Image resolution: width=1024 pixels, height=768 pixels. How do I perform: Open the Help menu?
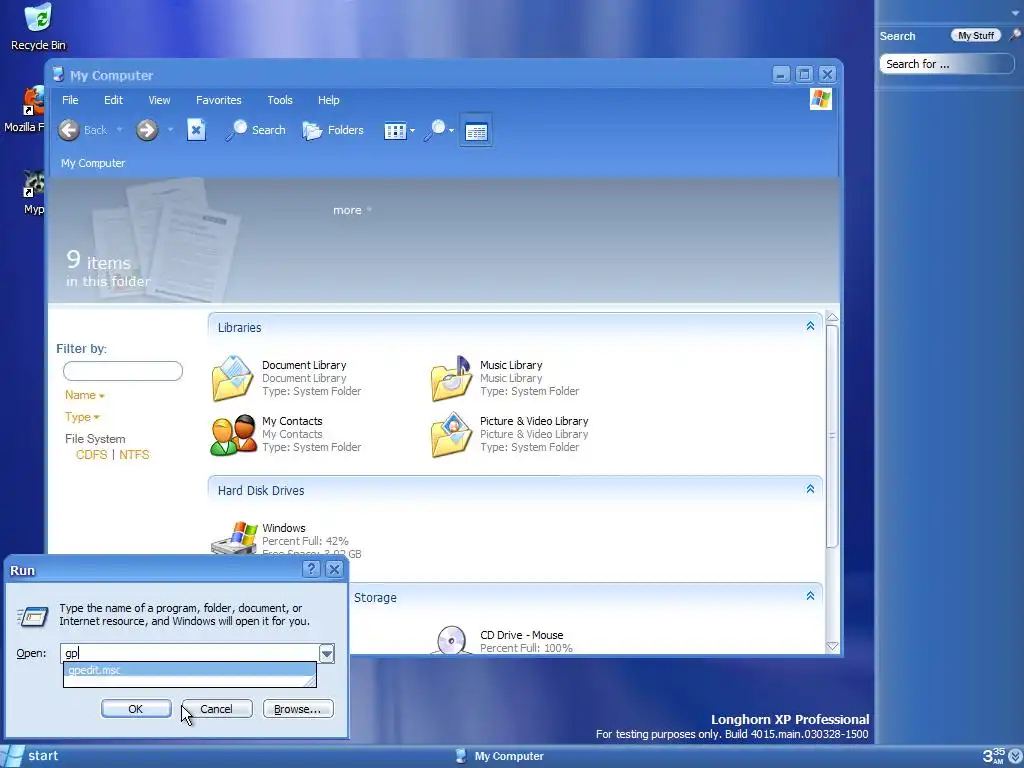328,100
